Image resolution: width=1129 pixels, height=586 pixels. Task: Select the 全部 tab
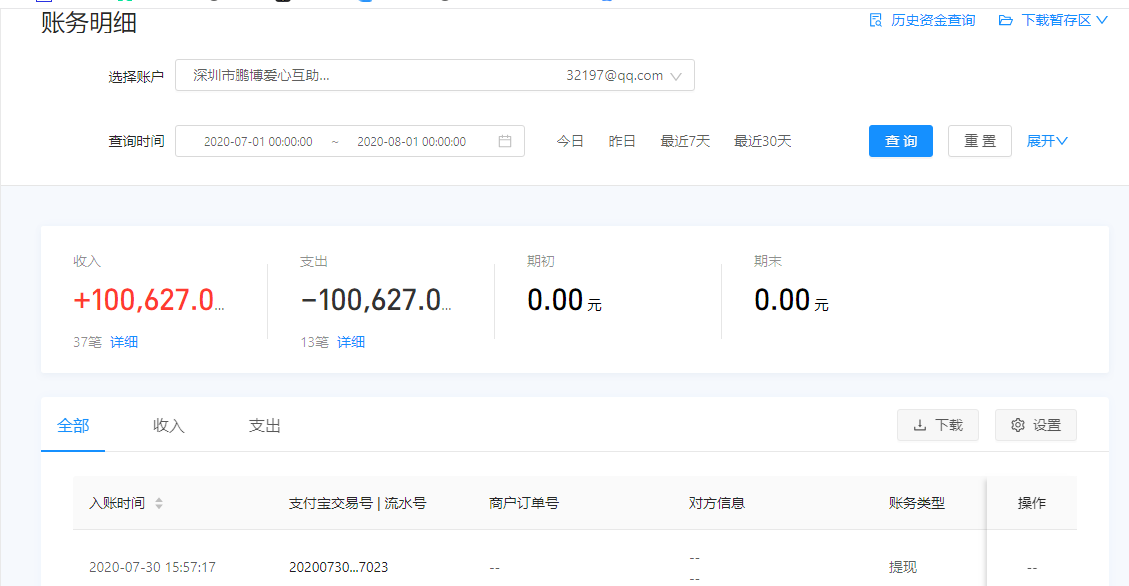coord(74,425)
